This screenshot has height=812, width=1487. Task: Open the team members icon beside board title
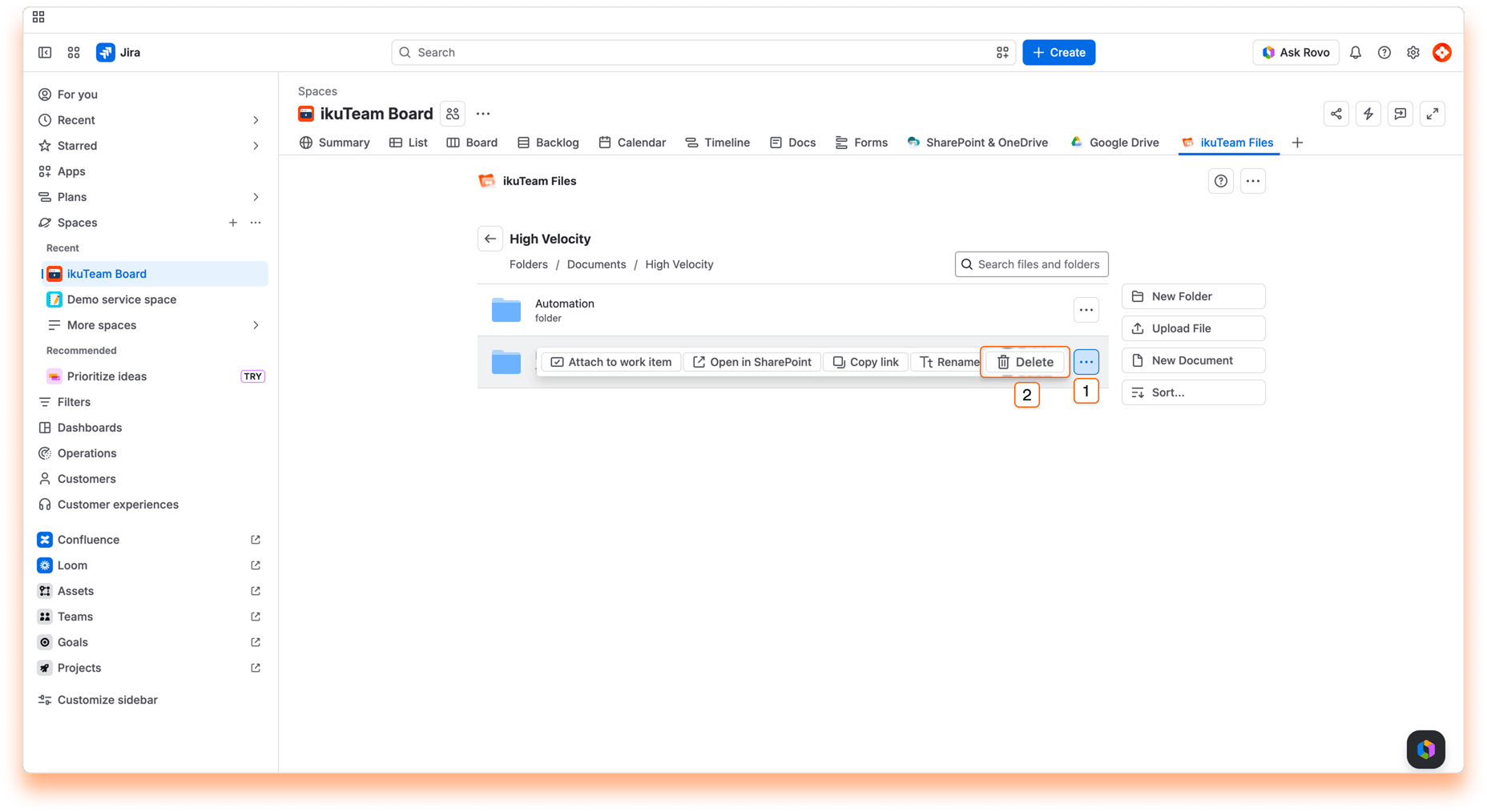pos(453,114)
